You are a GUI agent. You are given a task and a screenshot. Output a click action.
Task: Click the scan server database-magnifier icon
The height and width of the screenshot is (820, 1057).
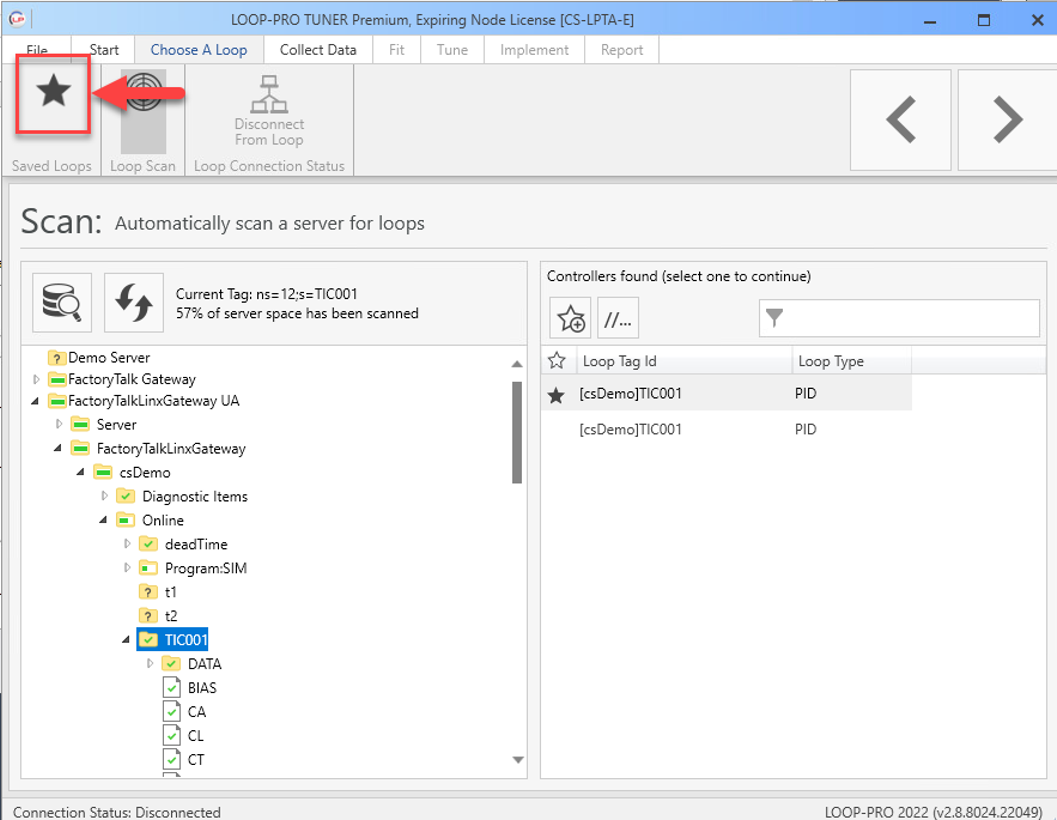(x=62, y=302)
